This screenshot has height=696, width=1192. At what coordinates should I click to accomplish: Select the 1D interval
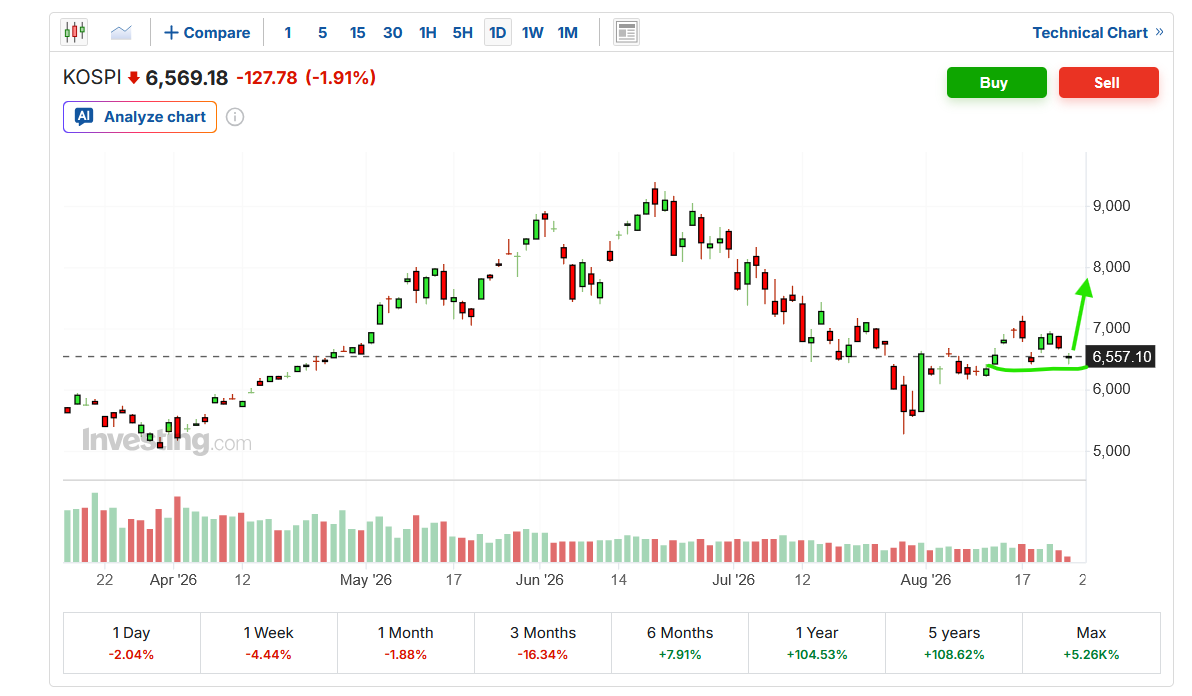[x=497, y=33]
